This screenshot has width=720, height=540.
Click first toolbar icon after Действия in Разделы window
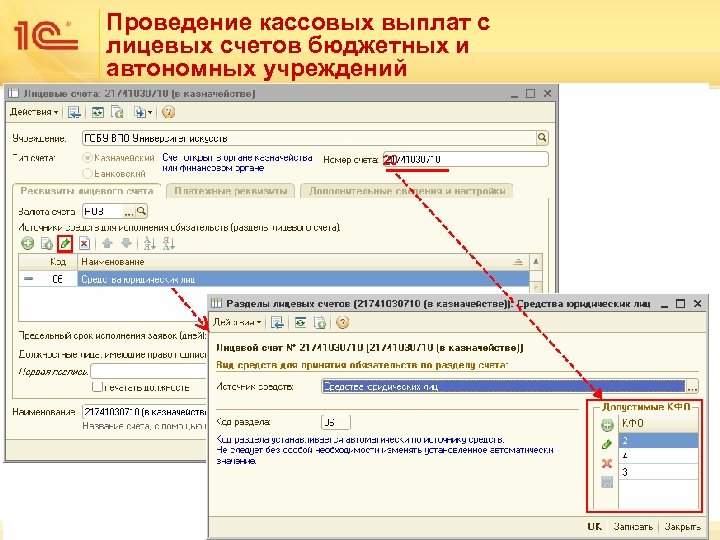(277, 322)
